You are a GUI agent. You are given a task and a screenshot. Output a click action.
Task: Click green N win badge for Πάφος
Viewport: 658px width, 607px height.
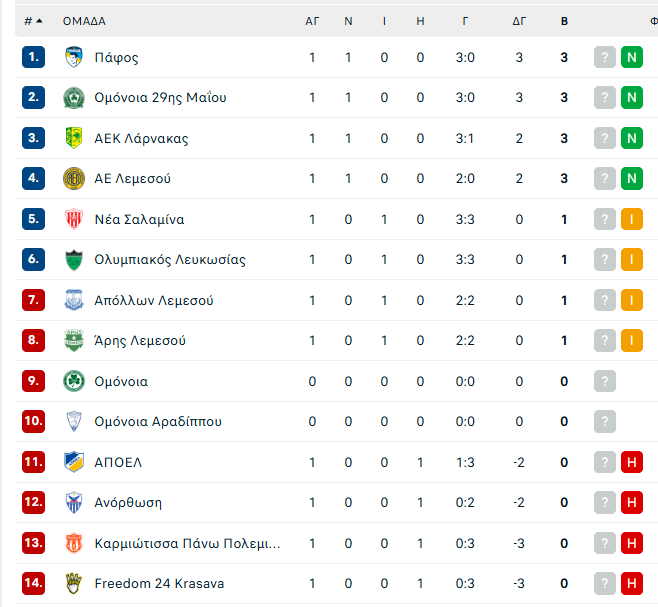pos(632,57)
